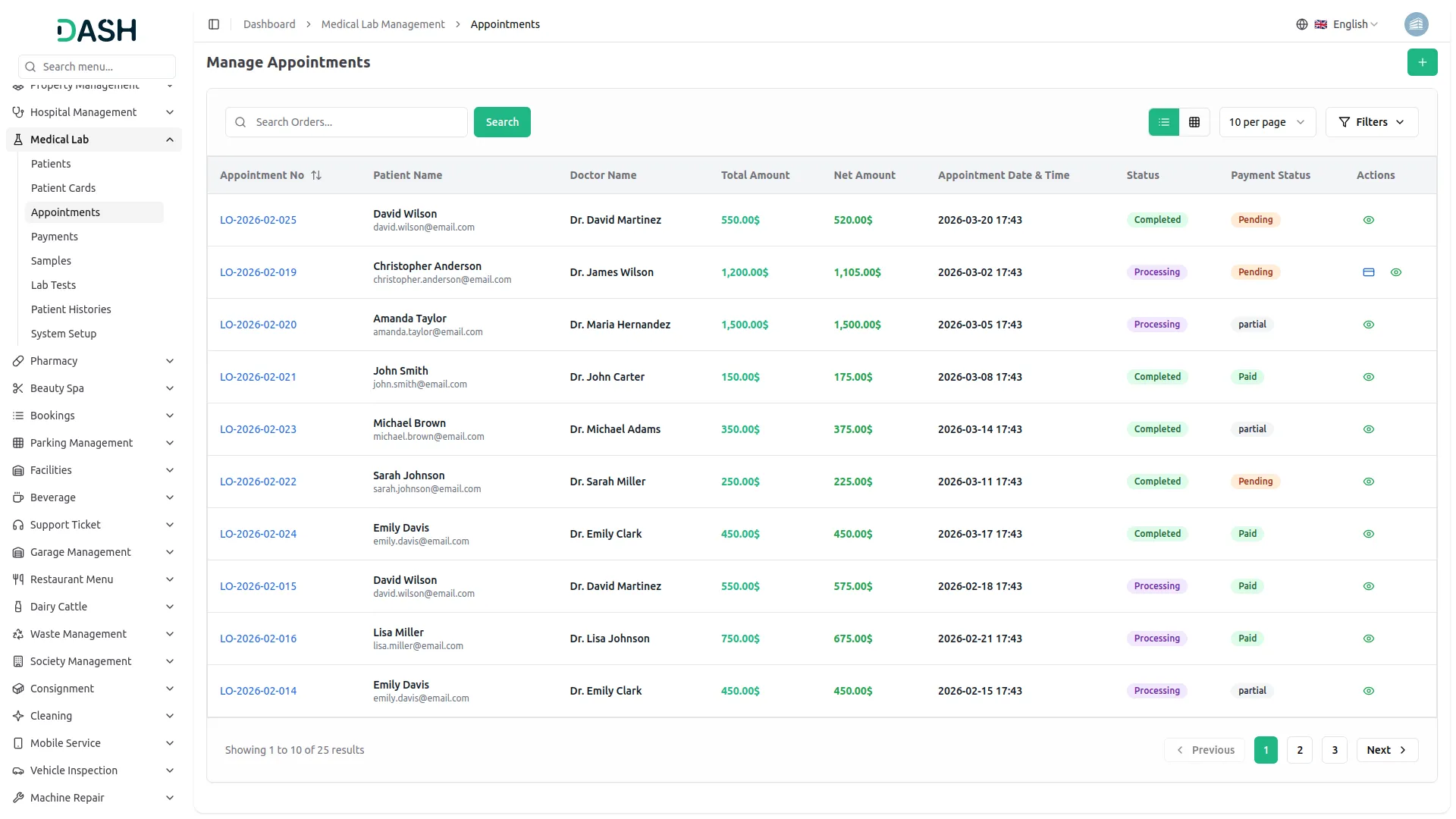
Task: Open the user avatar profile menu
Action: click(x=1416, y=24)
